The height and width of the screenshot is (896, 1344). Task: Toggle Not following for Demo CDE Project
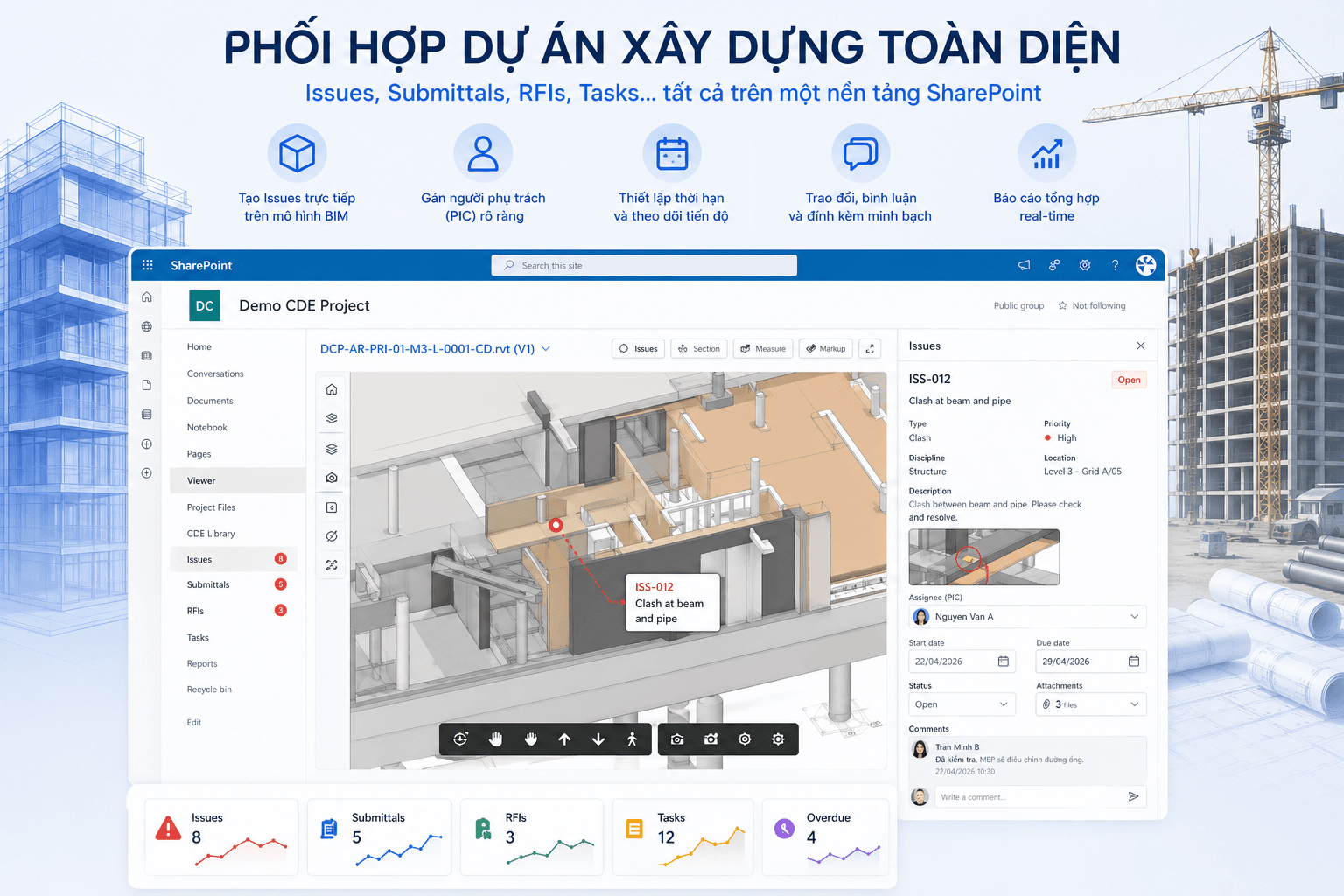tap(1092, 305)
